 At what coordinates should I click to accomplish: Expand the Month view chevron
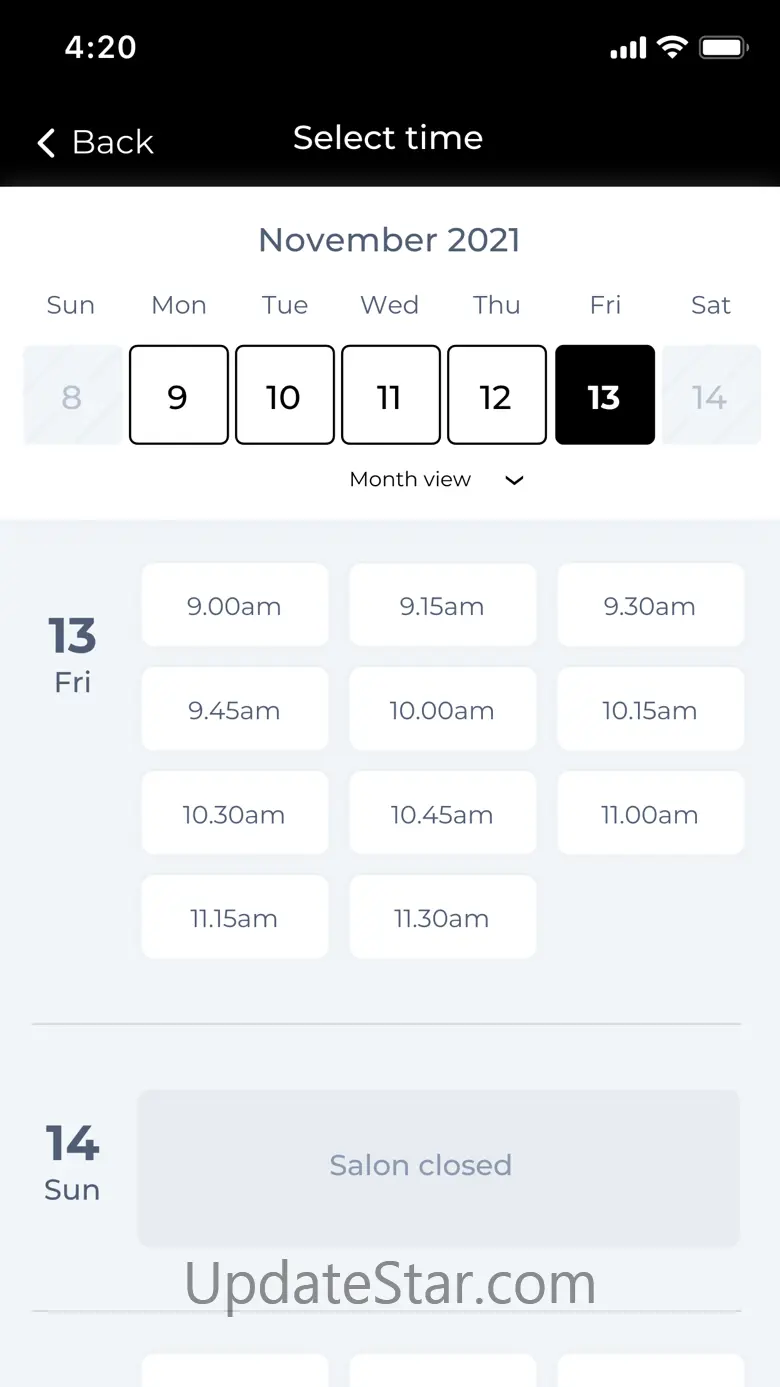(514, 480)
